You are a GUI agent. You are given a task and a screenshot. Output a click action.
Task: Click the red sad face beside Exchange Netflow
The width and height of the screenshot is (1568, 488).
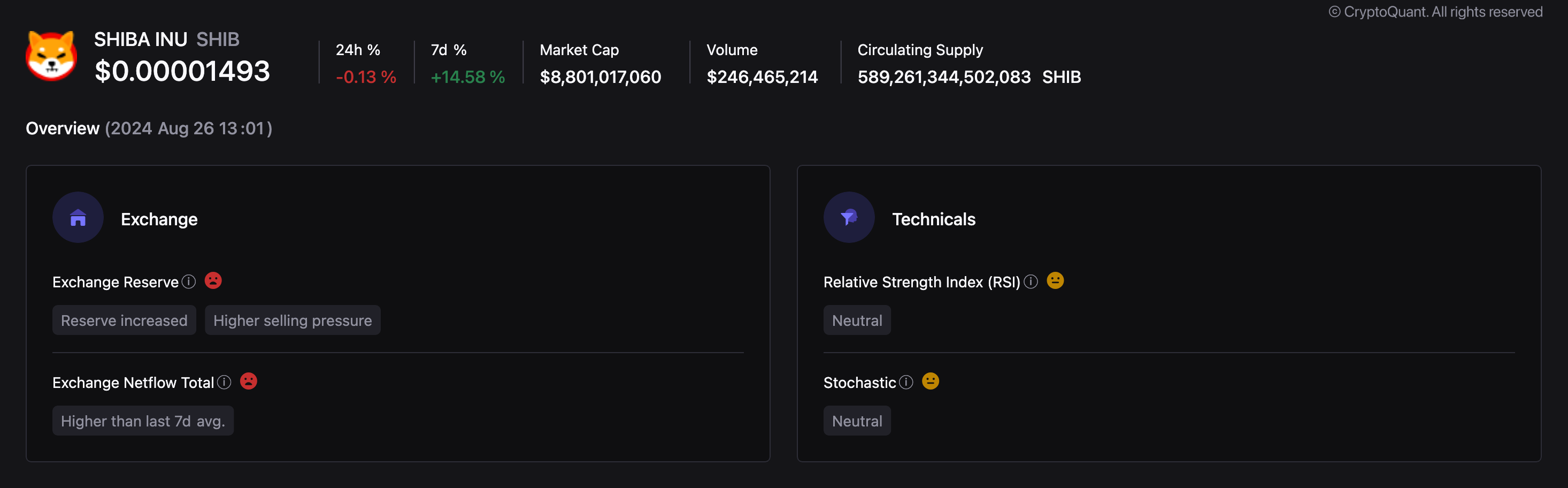[x=248, y=381]
